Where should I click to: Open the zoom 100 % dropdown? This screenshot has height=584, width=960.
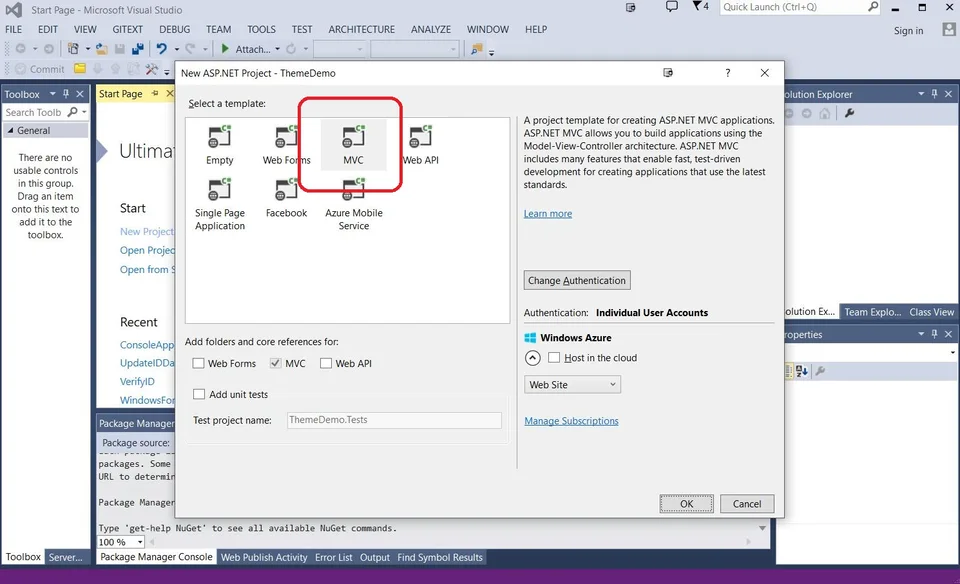(140, 542)
